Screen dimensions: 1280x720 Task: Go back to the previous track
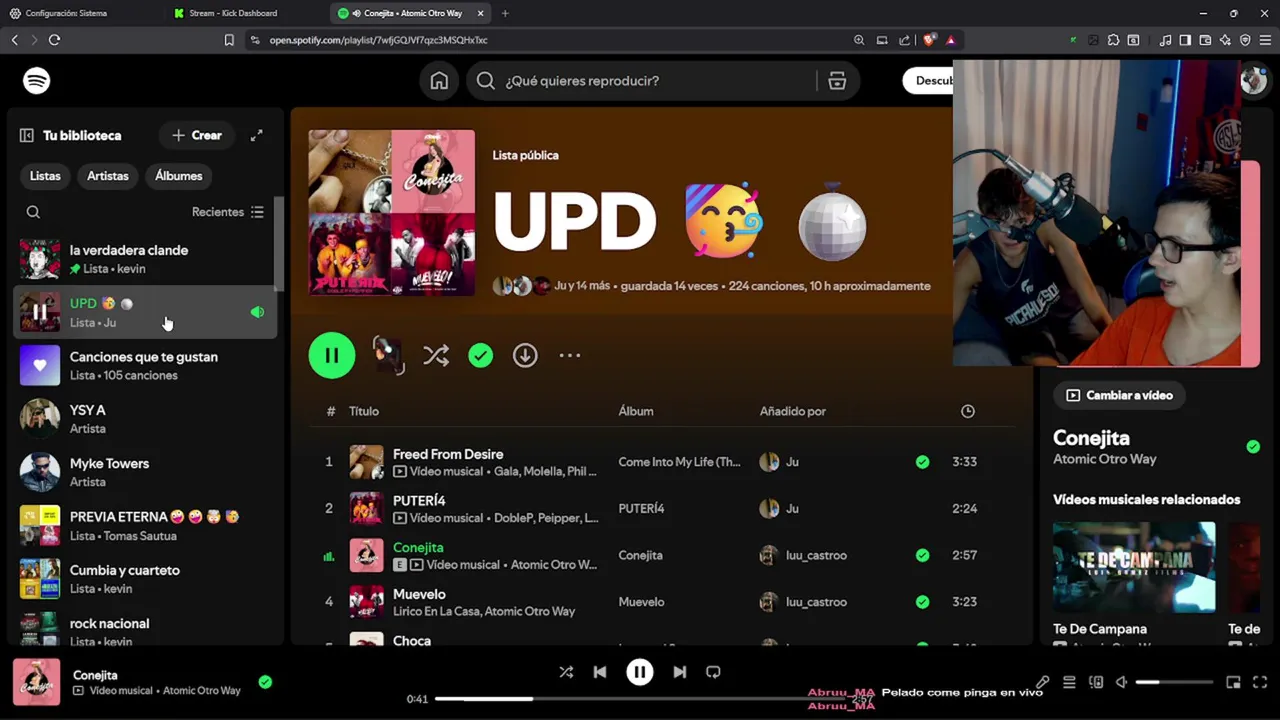pyautogui.click(x=600, y=672)
